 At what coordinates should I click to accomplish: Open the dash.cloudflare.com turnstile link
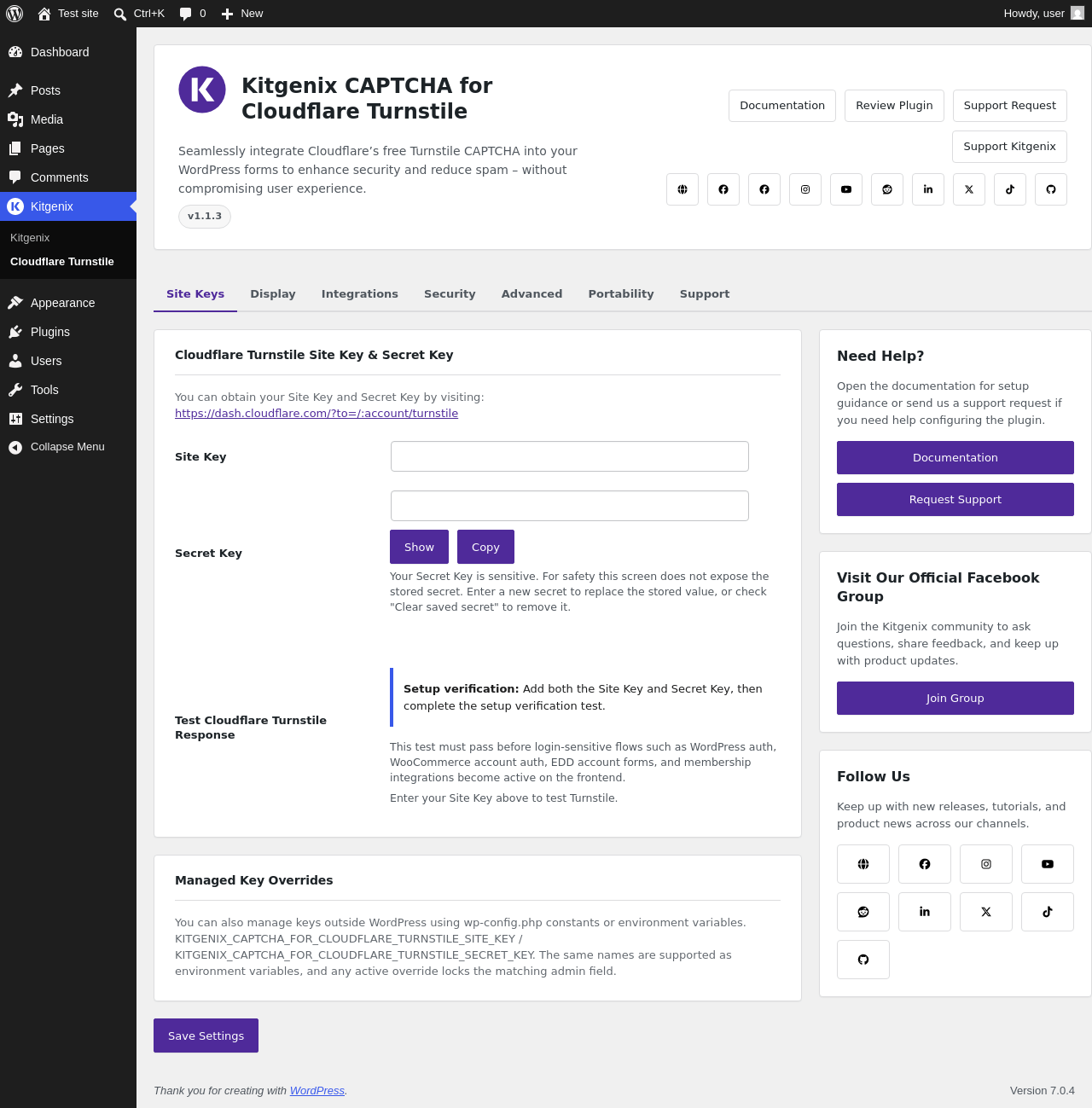point(317,414)
